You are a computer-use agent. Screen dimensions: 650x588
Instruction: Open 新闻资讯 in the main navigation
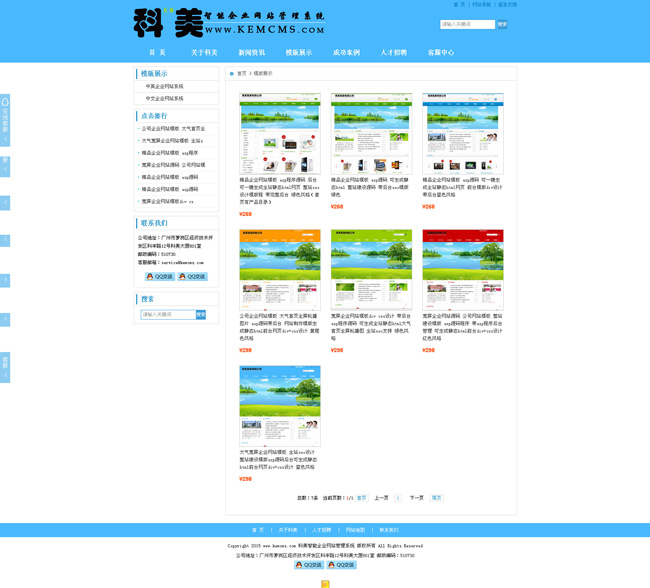[251, 53]
